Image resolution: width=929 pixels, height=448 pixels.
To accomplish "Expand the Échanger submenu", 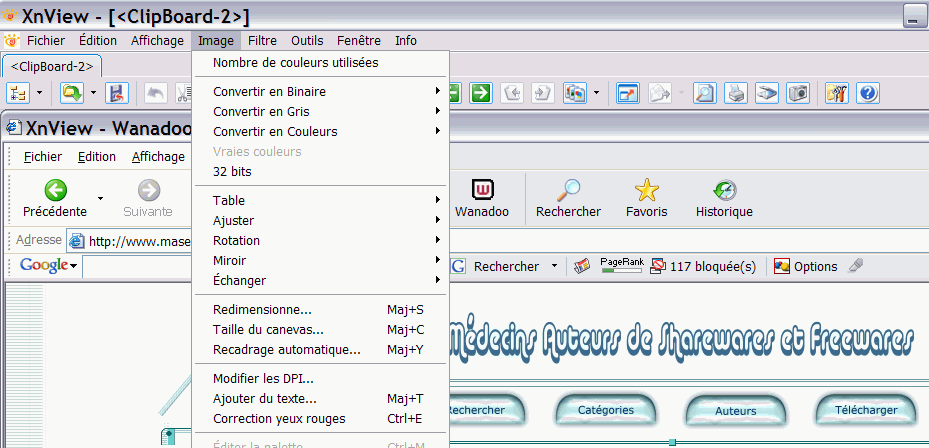I will click(321, 280).
